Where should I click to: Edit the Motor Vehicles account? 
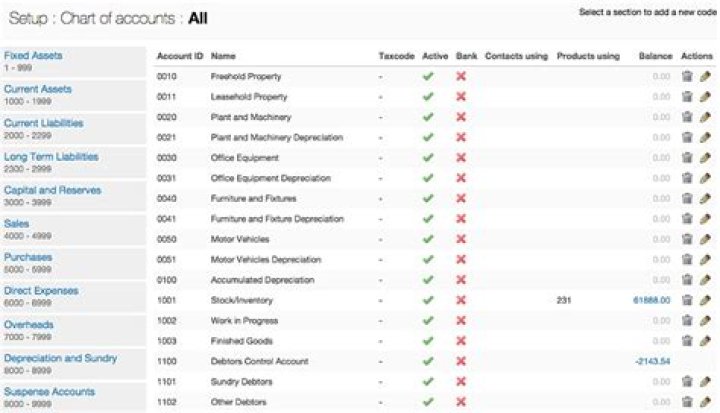click(705, 239)
